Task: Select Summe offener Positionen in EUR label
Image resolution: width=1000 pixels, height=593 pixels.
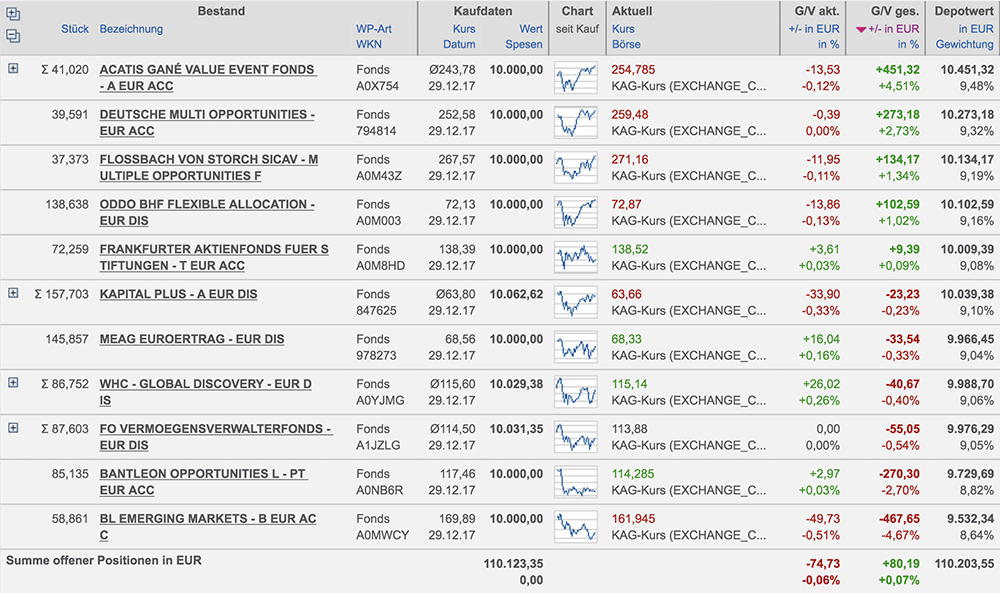Action: (x=104, y=560)
